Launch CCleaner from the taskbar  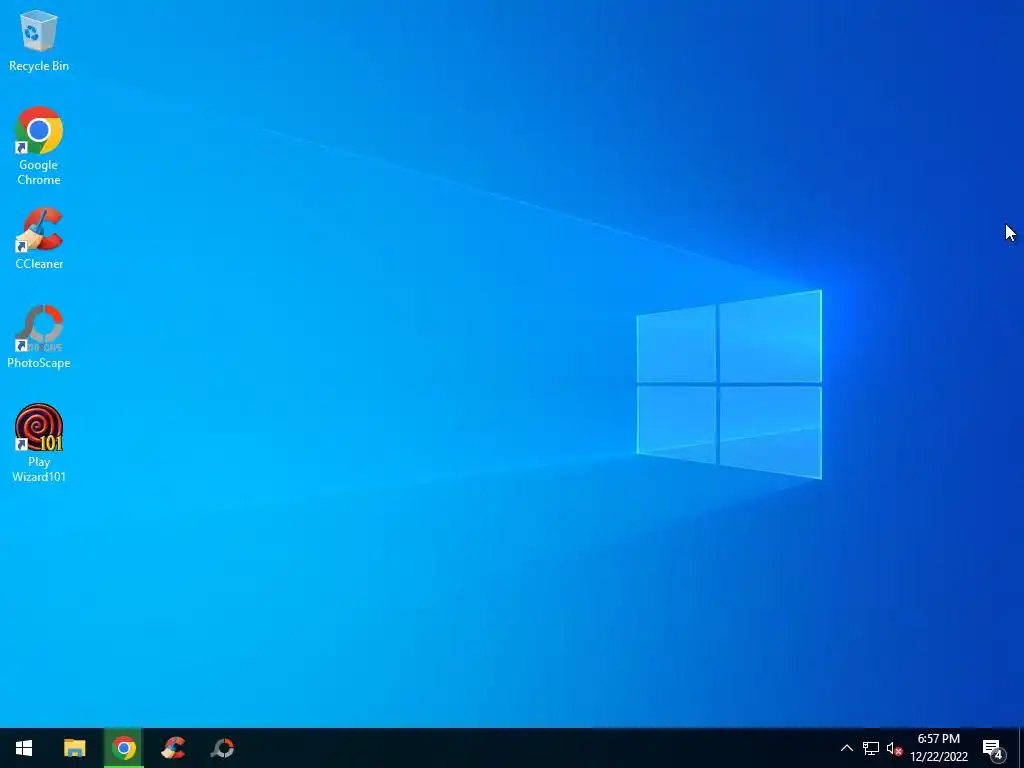click(173, 748)
